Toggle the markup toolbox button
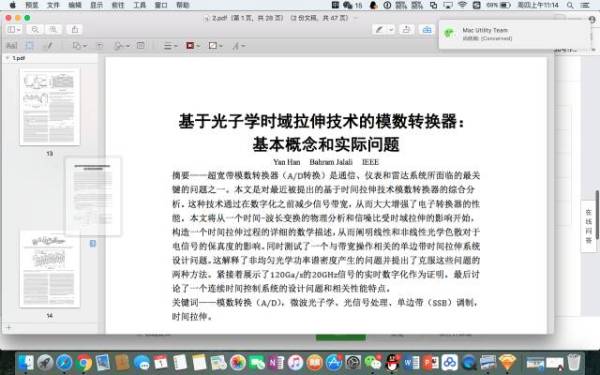The image size is (600, 375). click(427, 29)
